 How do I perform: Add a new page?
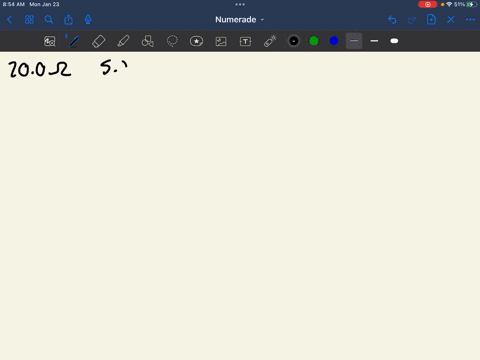[x=431, y=19]
